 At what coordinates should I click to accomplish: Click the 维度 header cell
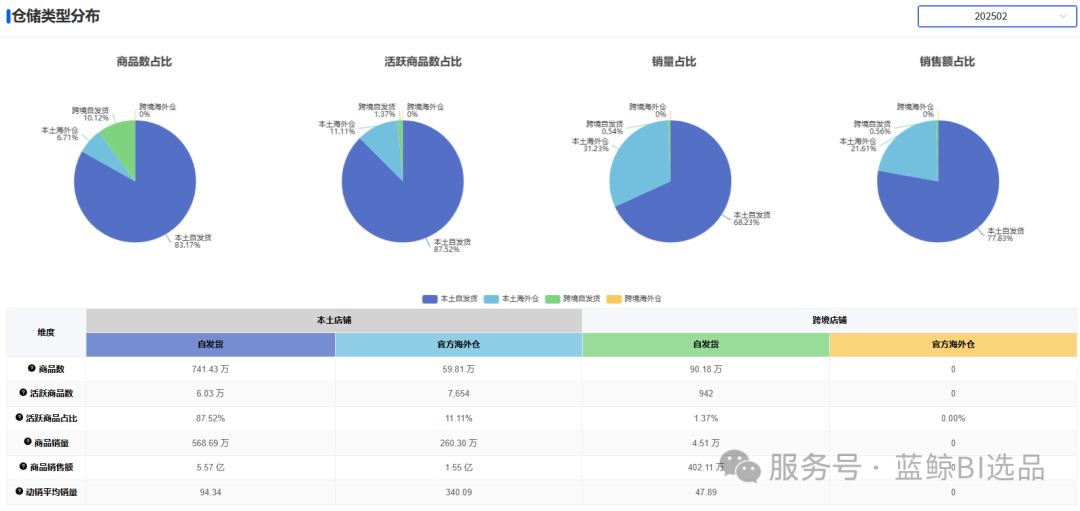click(46, 333)
